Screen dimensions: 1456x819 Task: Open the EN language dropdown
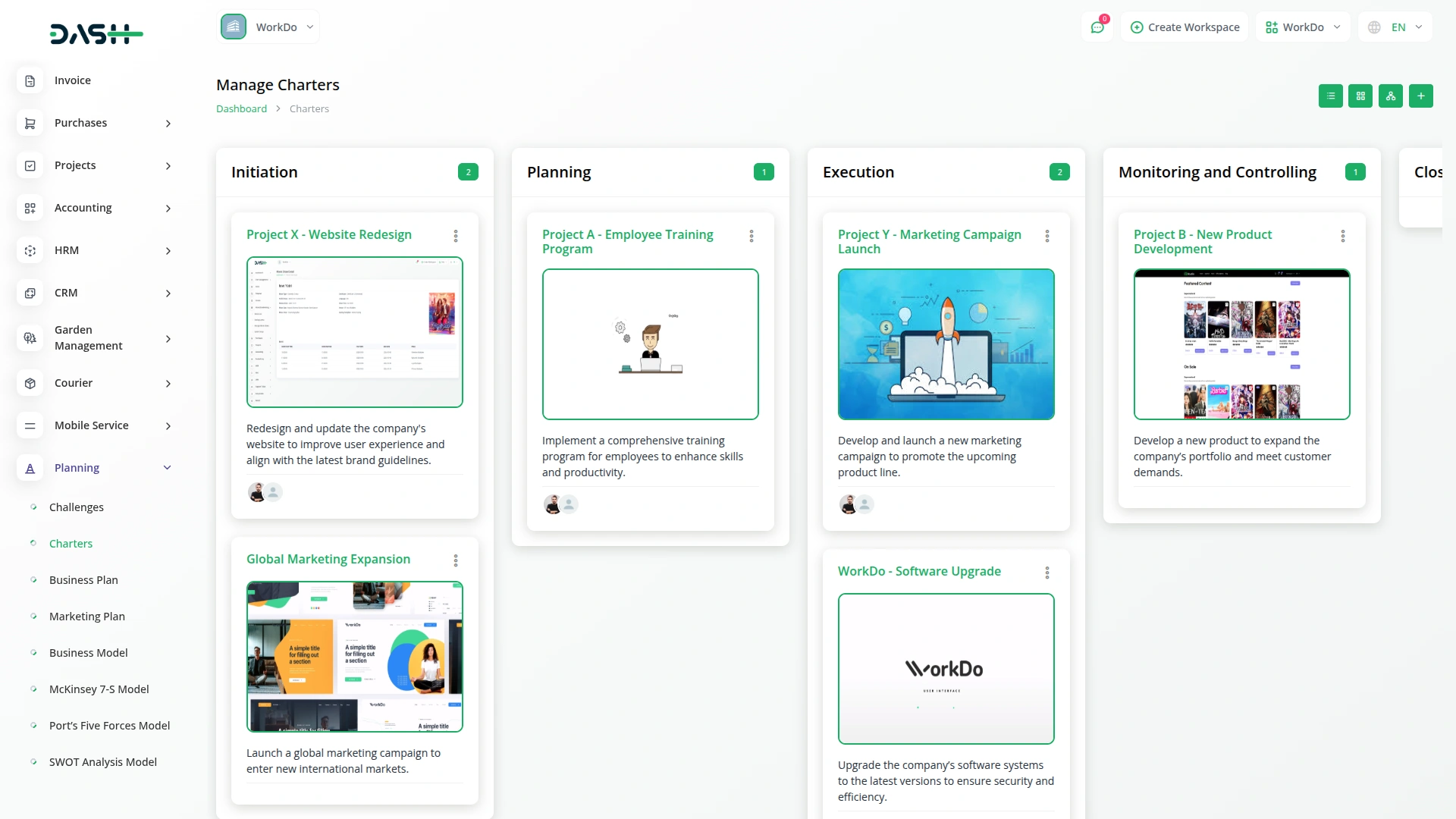point(1396,27)
